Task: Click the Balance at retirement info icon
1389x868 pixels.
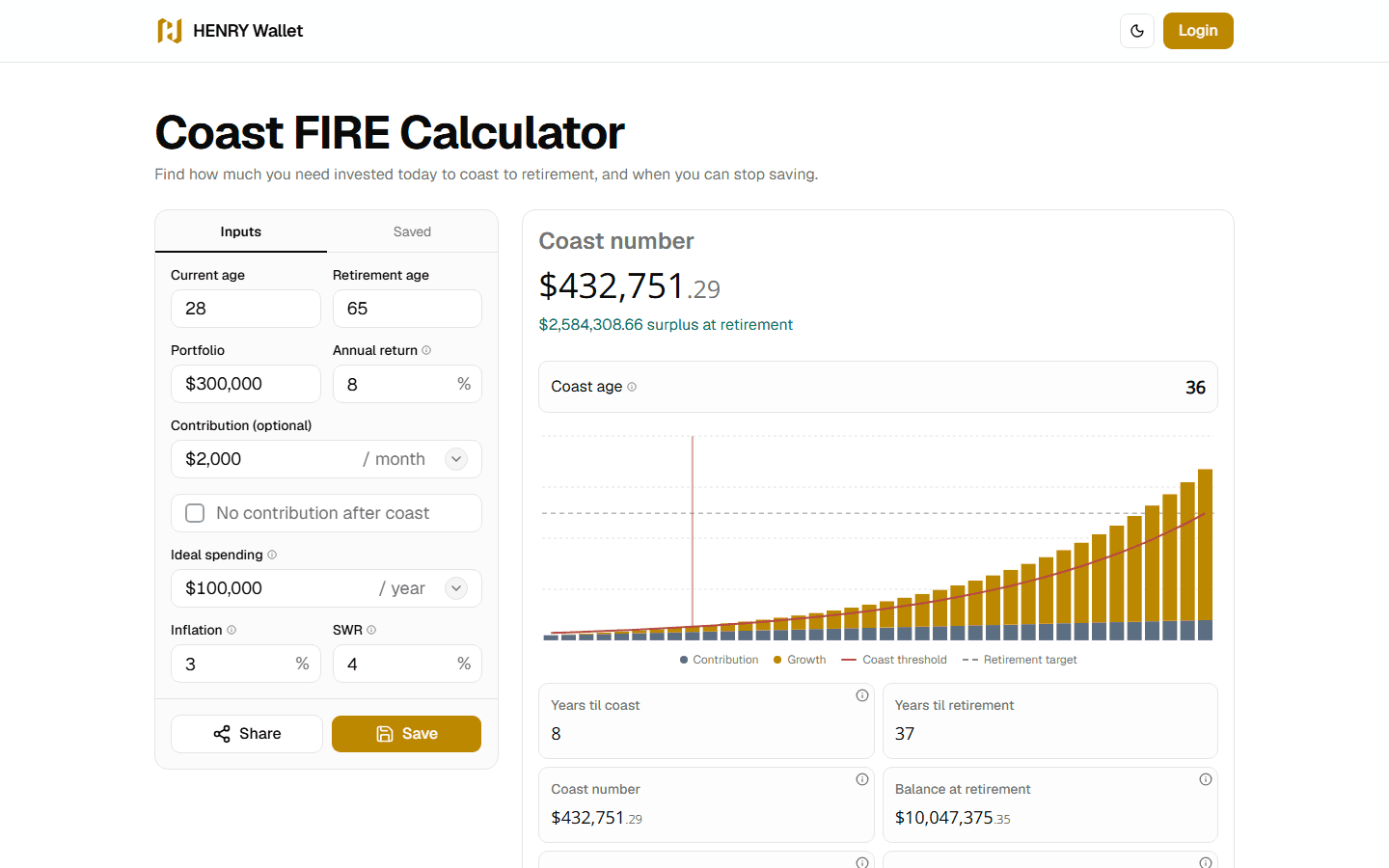Action: point(1206,779)
